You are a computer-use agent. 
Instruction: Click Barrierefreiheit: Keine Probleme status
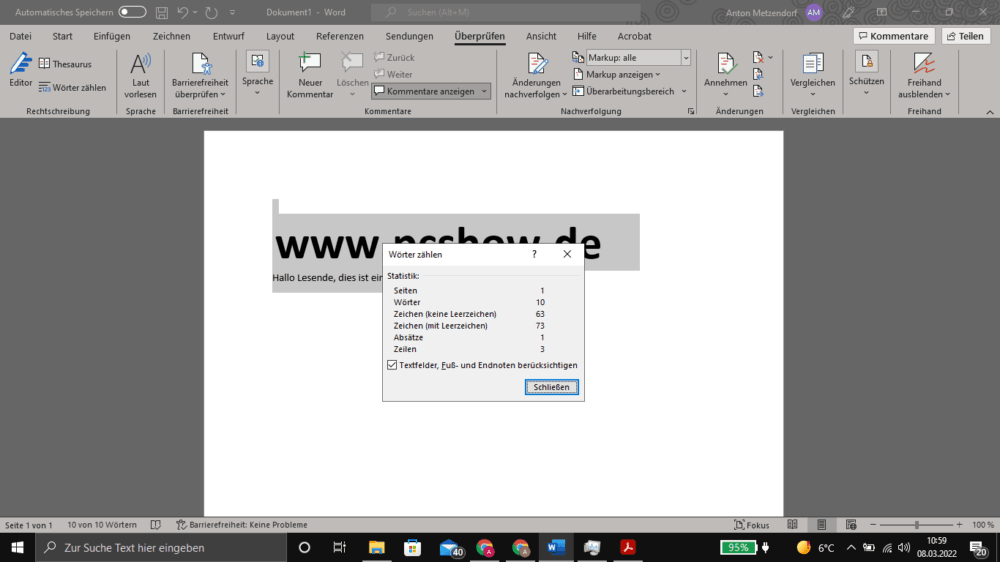tap(242, 525)
